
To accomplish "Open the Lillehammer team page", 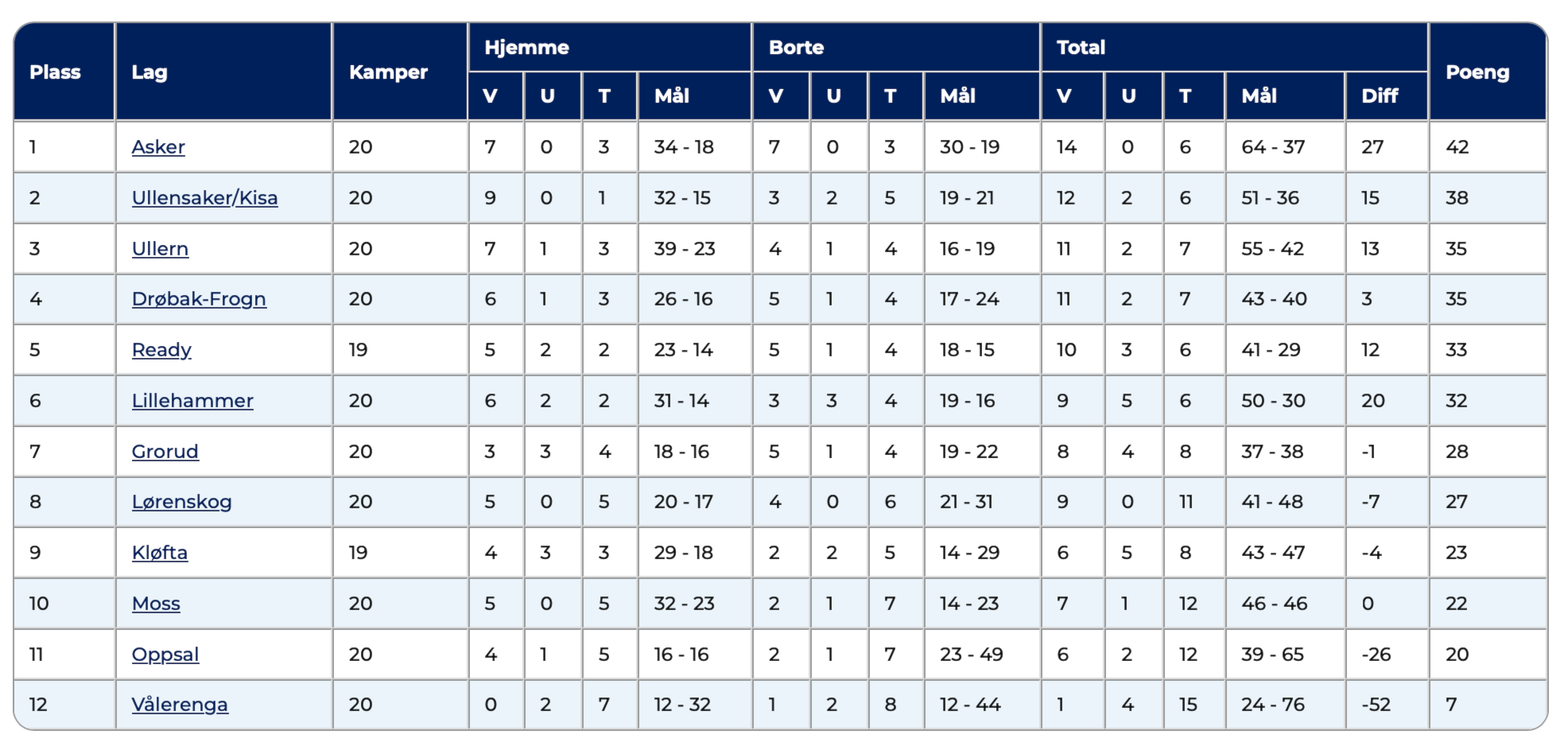I will click(192, 401).
